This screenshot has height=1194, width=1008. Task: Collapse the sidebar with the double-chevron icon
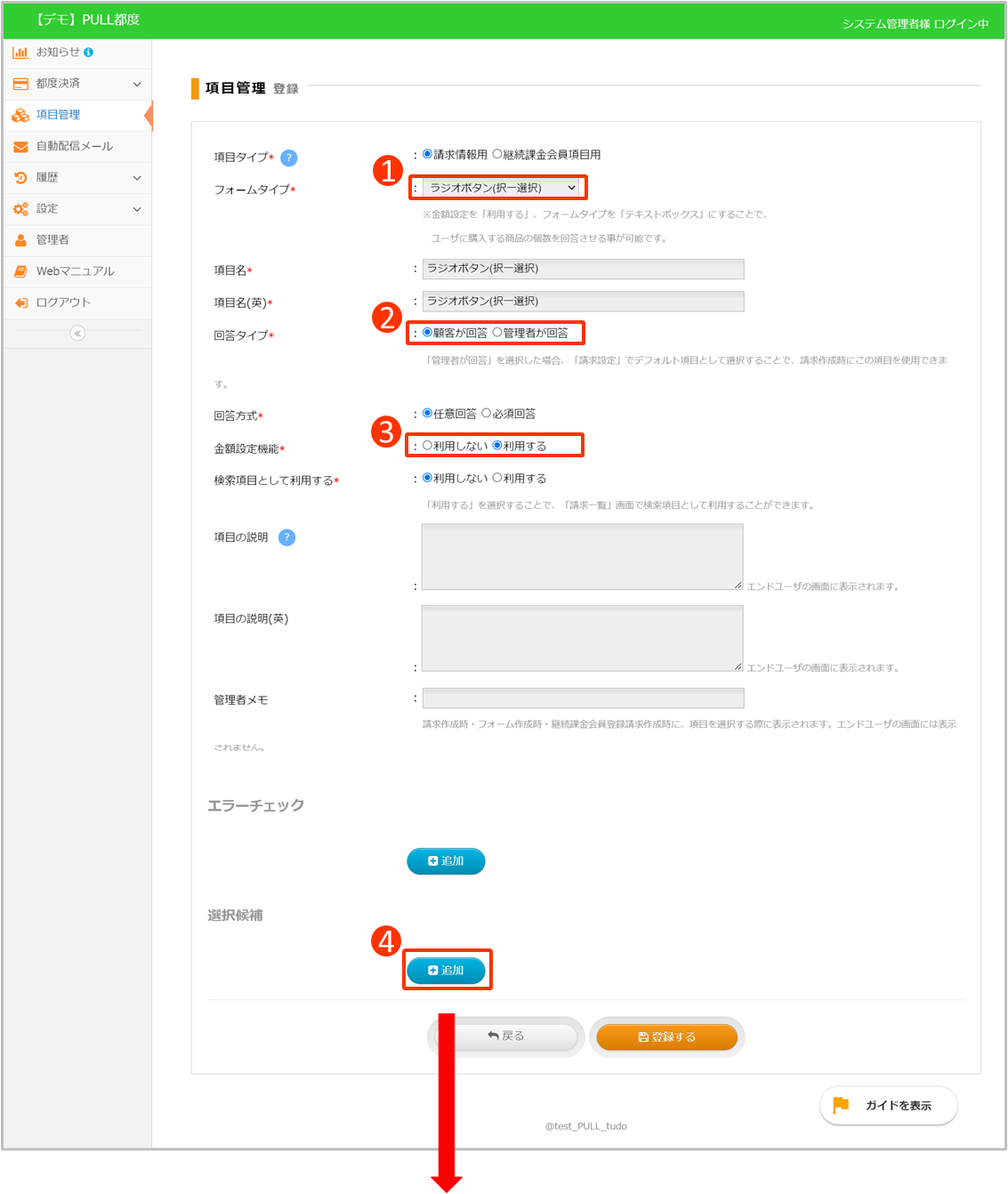[x=77, y=333]
